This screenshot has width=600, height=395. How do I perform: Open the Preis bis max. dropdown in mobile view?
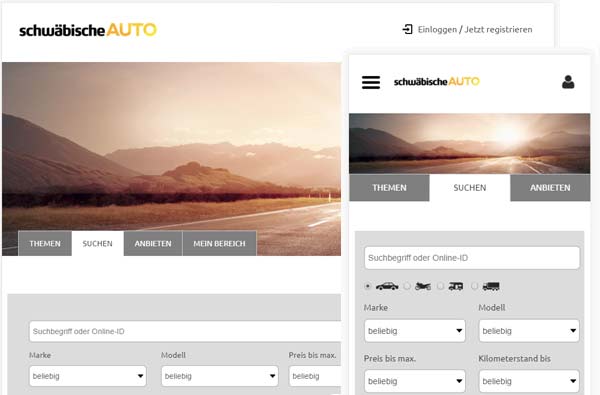415,381
